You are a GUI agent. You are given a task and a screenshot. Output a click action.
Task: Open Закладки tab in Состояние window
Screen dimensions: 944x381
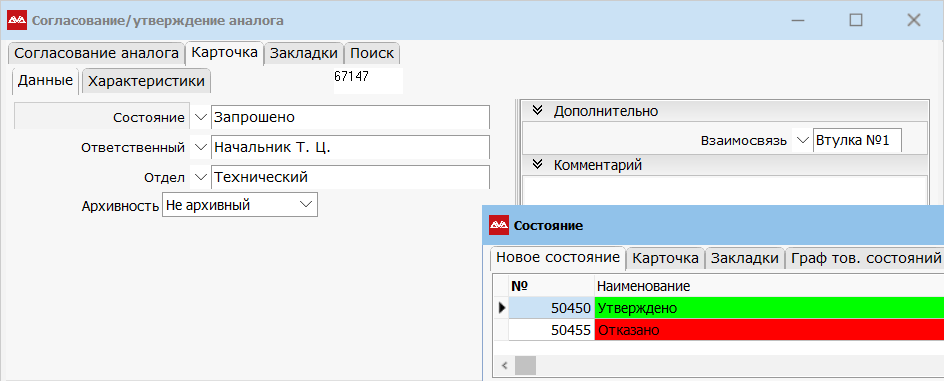tap(745, 259)
